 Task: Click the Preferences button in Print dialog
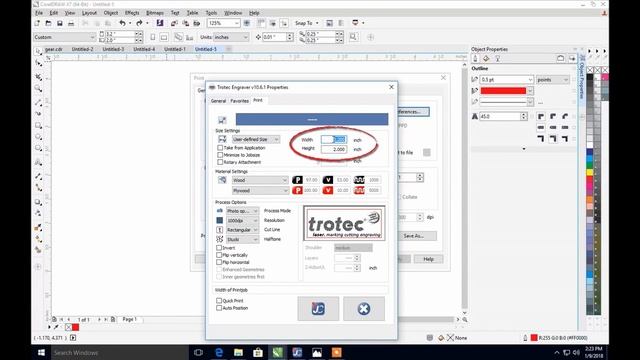click(x=413, y=111)
